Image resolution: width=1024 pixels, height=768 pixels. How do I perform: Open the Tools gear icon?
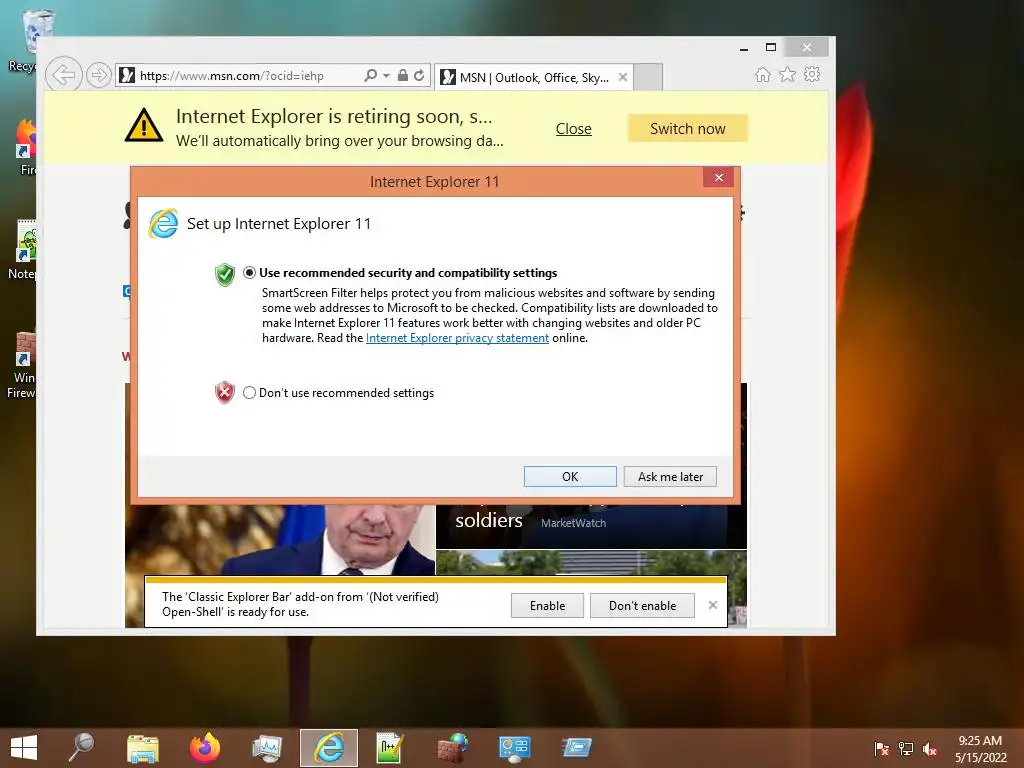coord(812,74)
